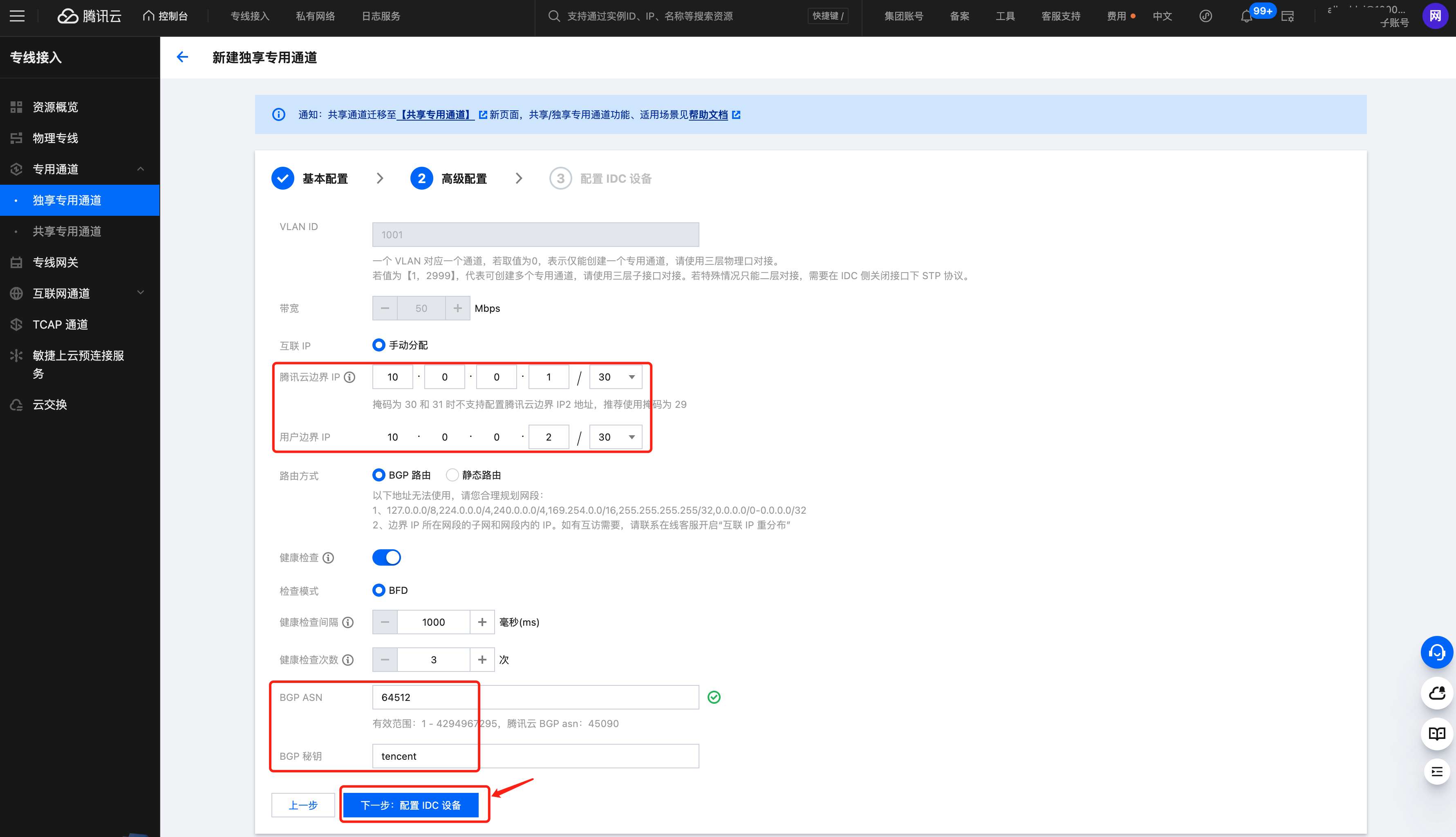
Task: Open the 帮助文档 link in notice
Action: pyautogui.click(x=708, y=115)
